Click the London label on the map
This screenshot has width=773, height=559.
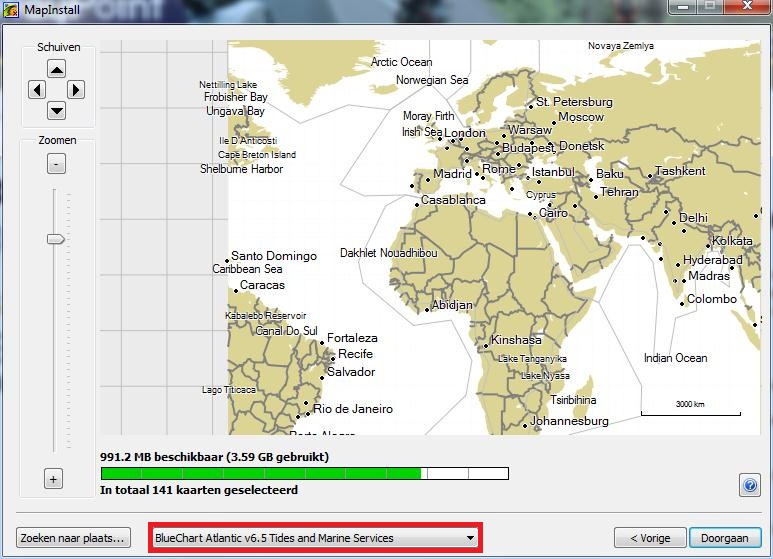(465, 133)
